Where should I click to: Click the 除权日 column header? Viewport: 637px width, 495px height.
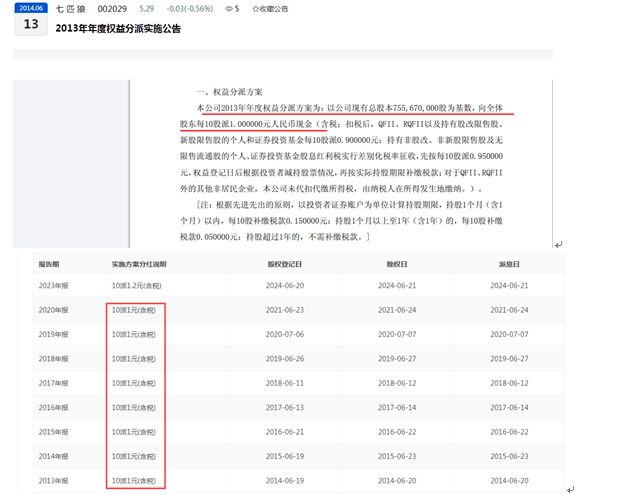pos(397,264)
